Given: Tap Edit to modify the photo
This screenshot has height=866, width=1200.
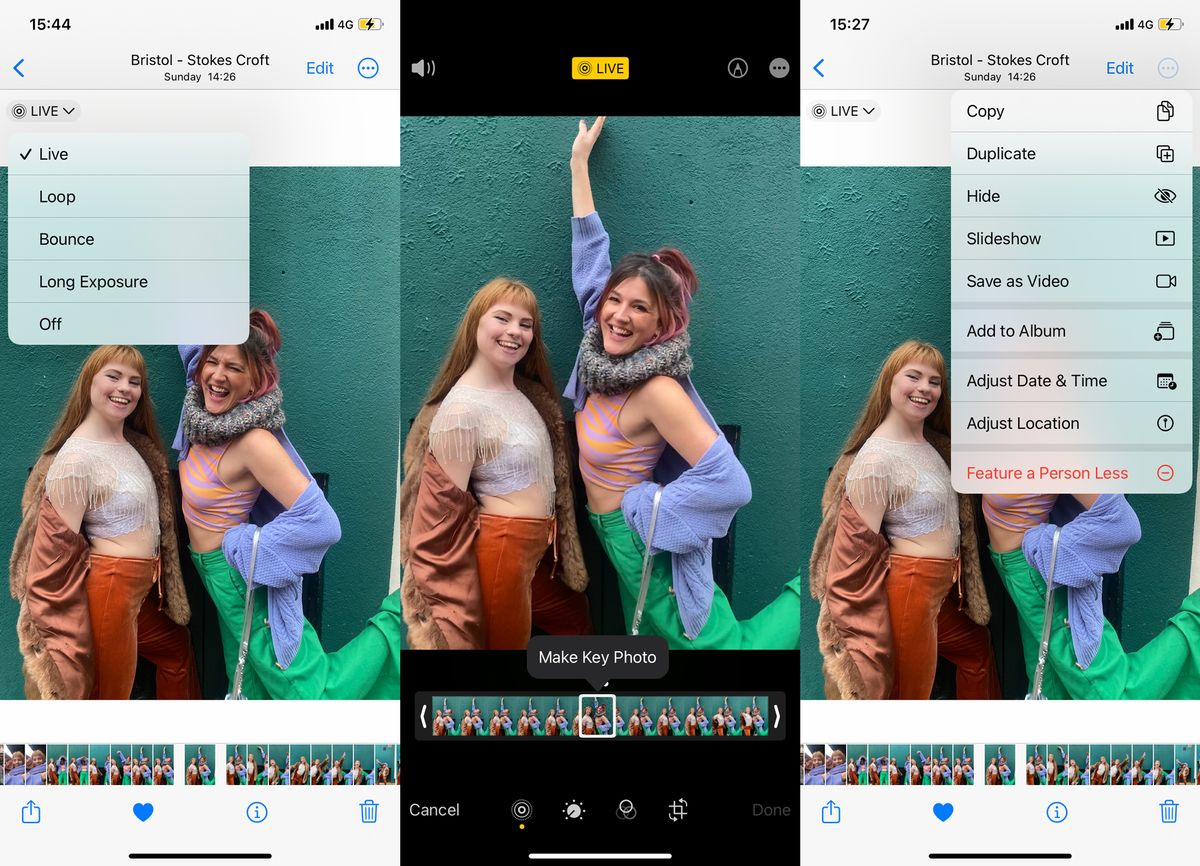Looking at the screenshot, I should coord(319,68).
